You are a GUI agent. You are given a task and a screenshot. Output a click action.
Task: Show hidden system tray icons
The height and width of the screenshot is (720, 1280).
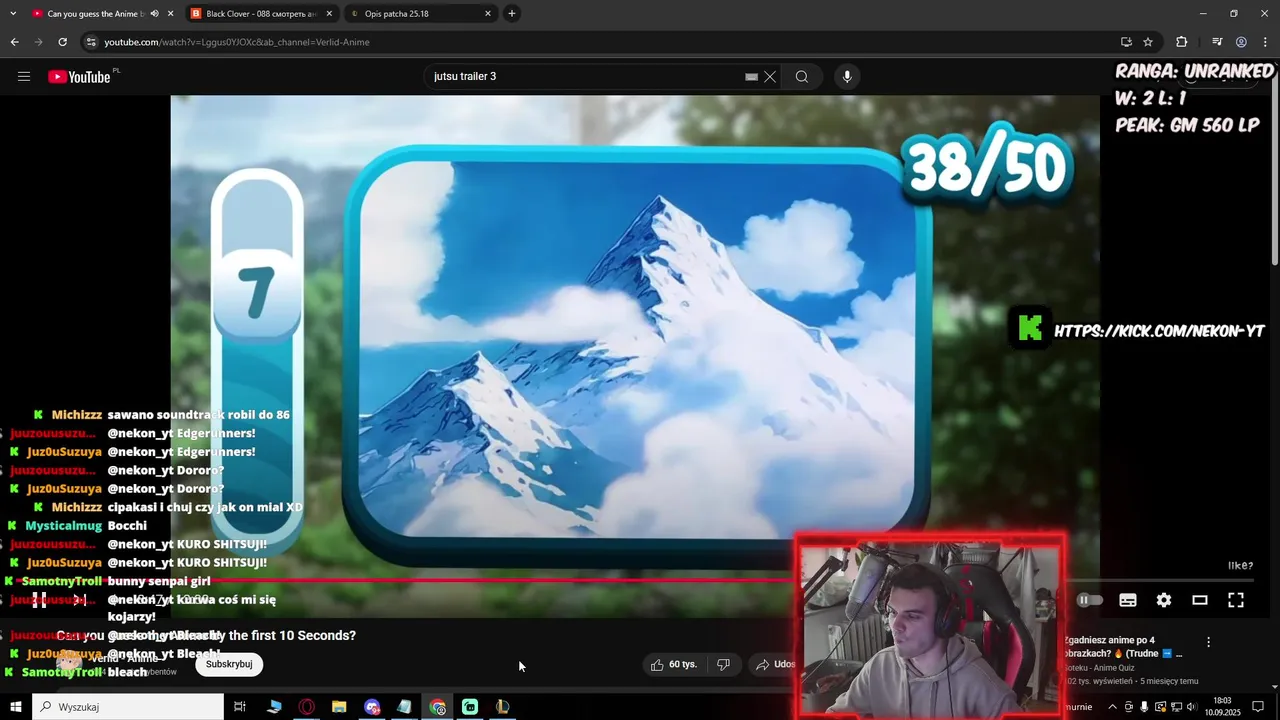tap(1112, 707)
